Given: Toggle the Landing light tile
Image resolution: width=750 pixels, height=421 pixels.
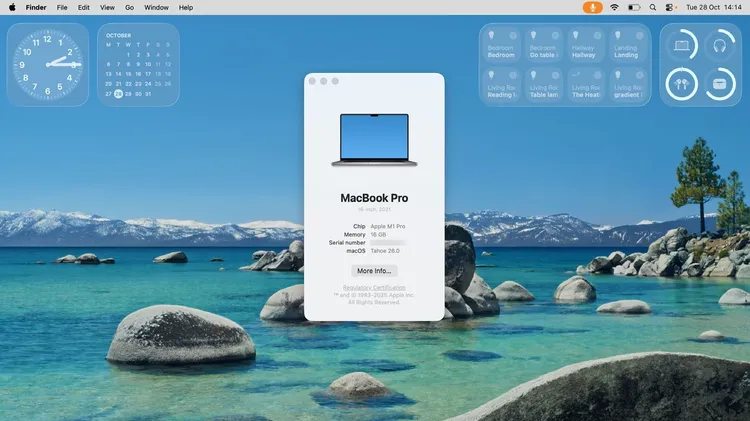Looking at the screenshot, I should (x=627, y=45).
